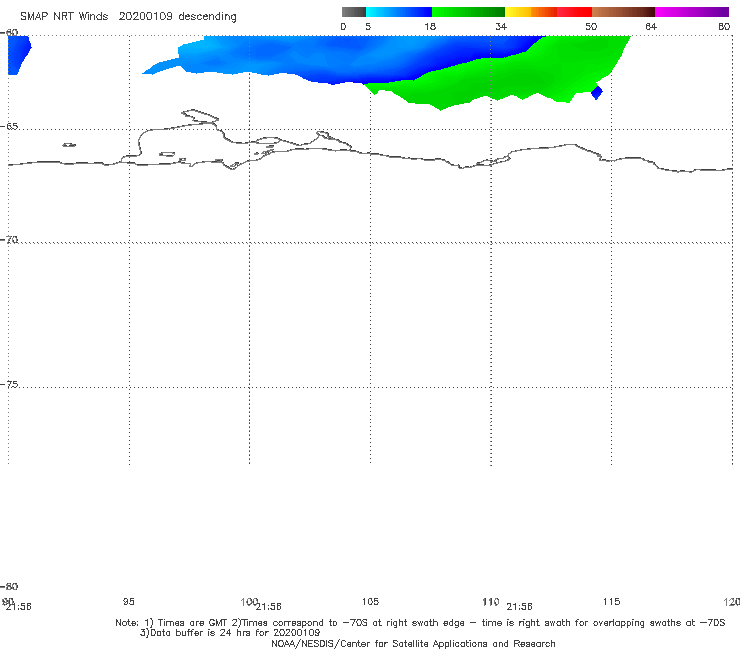Click the small blue diamond near 115 longitude
Screen dimensions: 740x650
pos(597,92)
